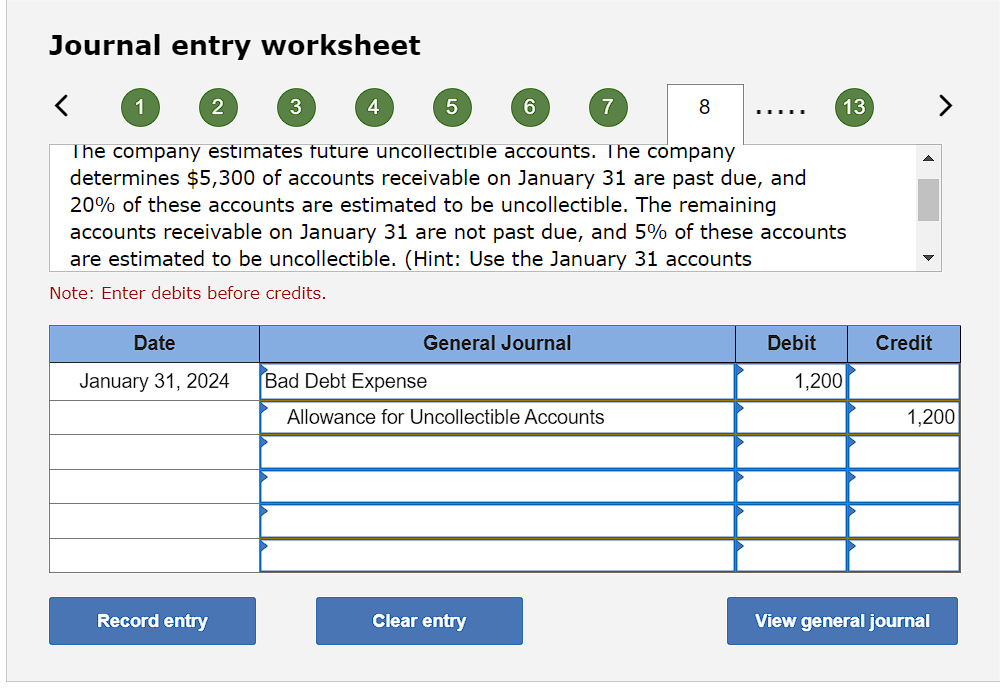Click the green step 2 icon
This screenshot has height=700, width=1000.
coord(218,107)
